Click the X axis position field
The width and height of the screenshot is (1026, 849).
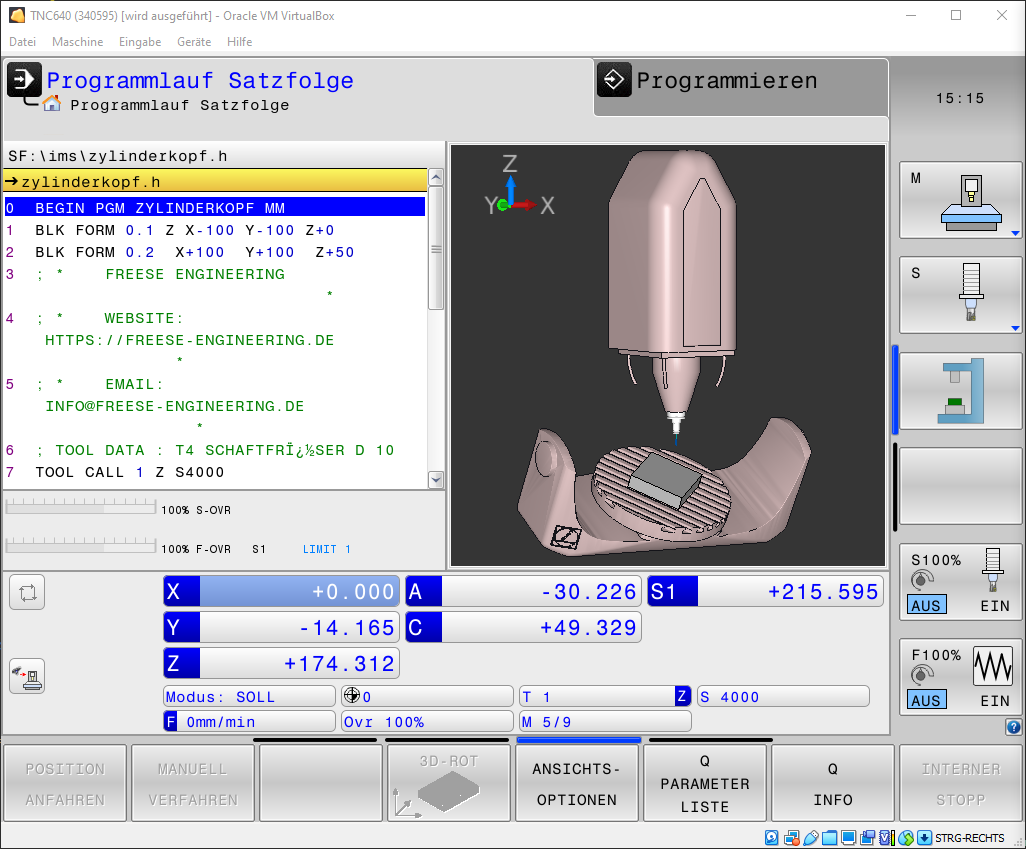click(x=281, y=592)
